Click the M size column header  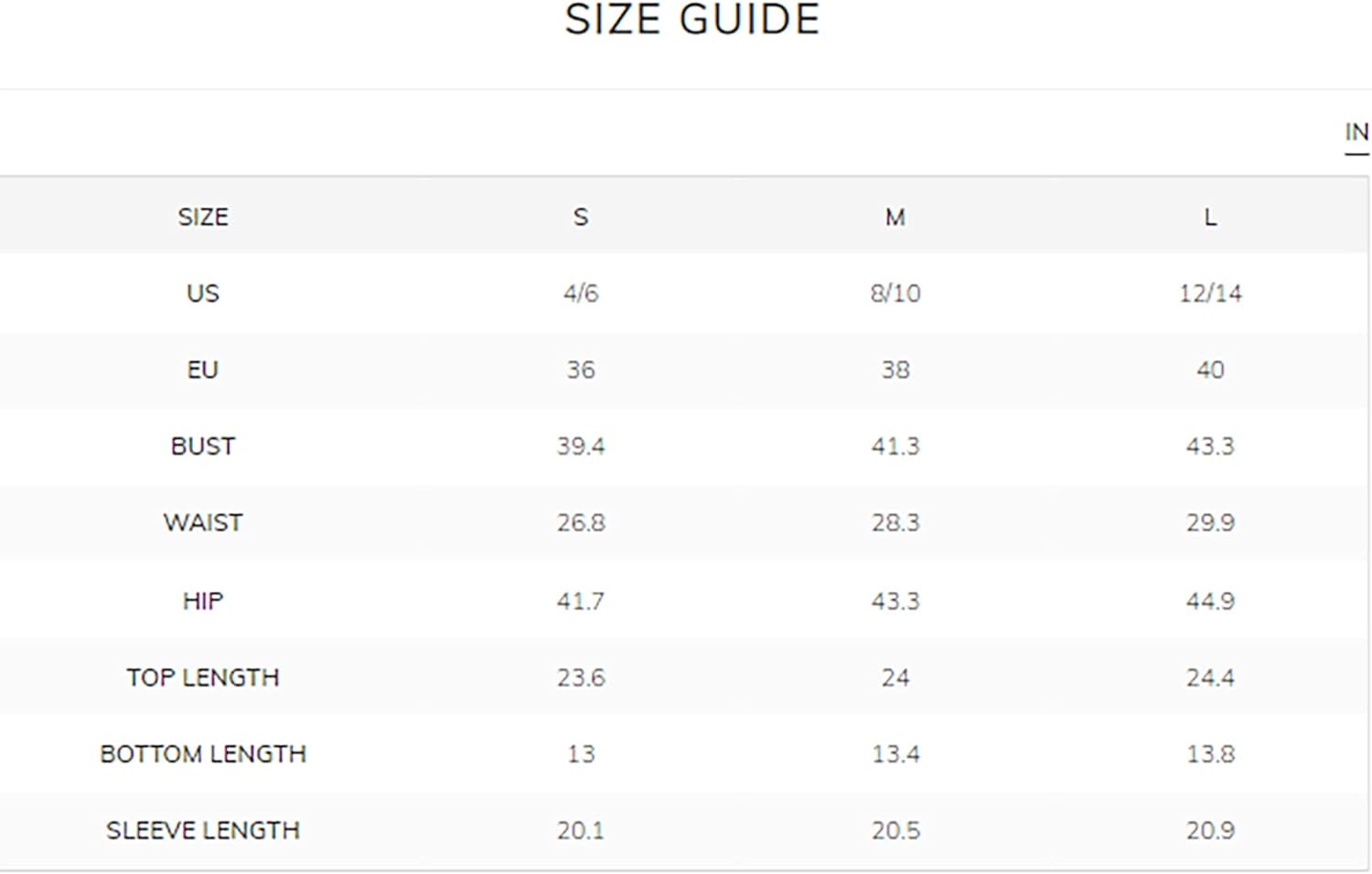click(895, 217)
